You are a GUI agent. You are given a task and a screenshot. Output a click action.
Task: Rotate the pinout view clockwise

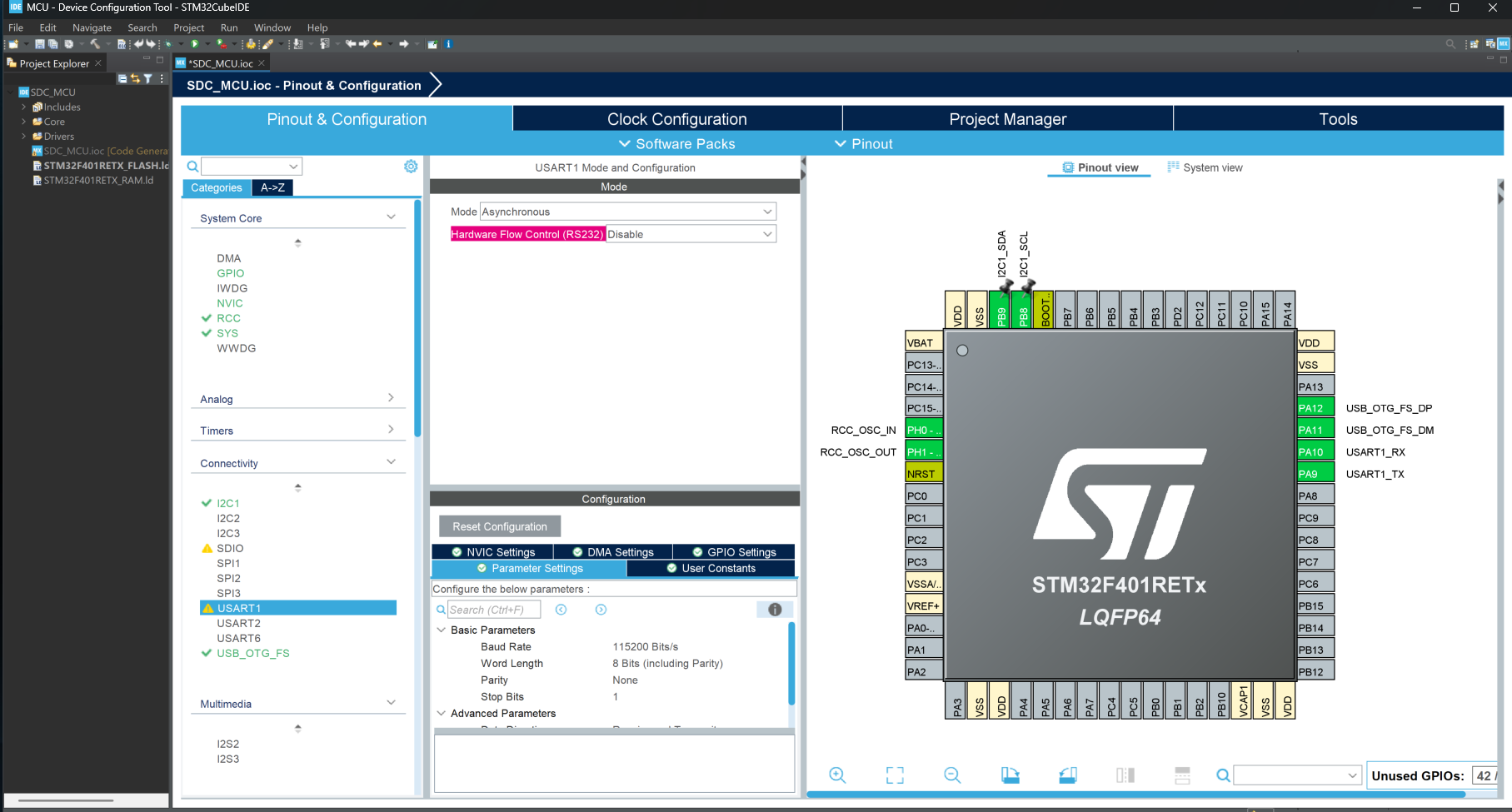point(1010,775)
